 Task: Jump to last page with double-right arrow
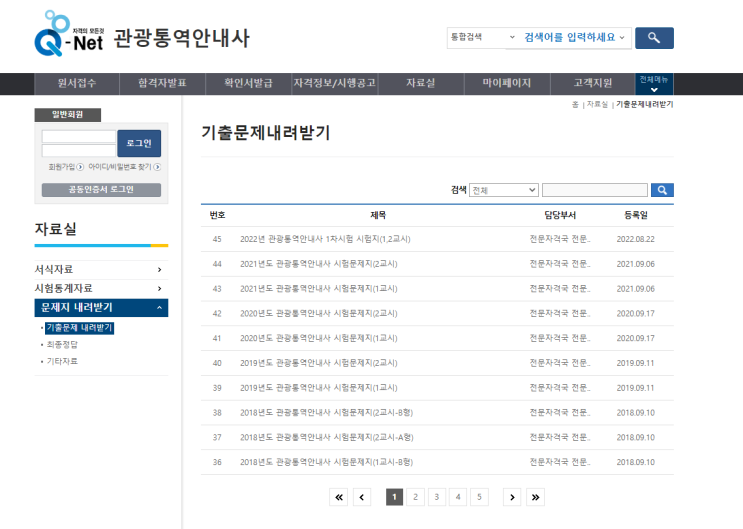pos(535,497)
